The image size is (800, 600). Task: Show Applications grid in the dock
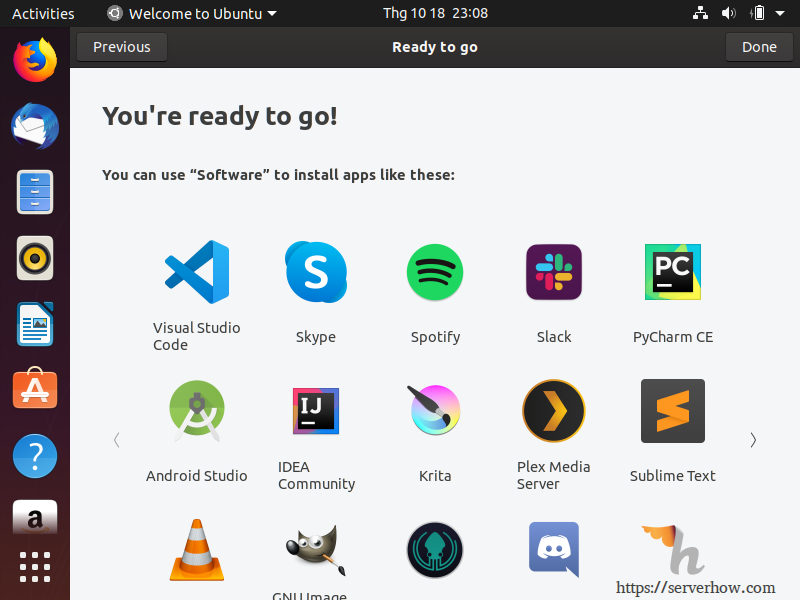(x=35, y=567)
